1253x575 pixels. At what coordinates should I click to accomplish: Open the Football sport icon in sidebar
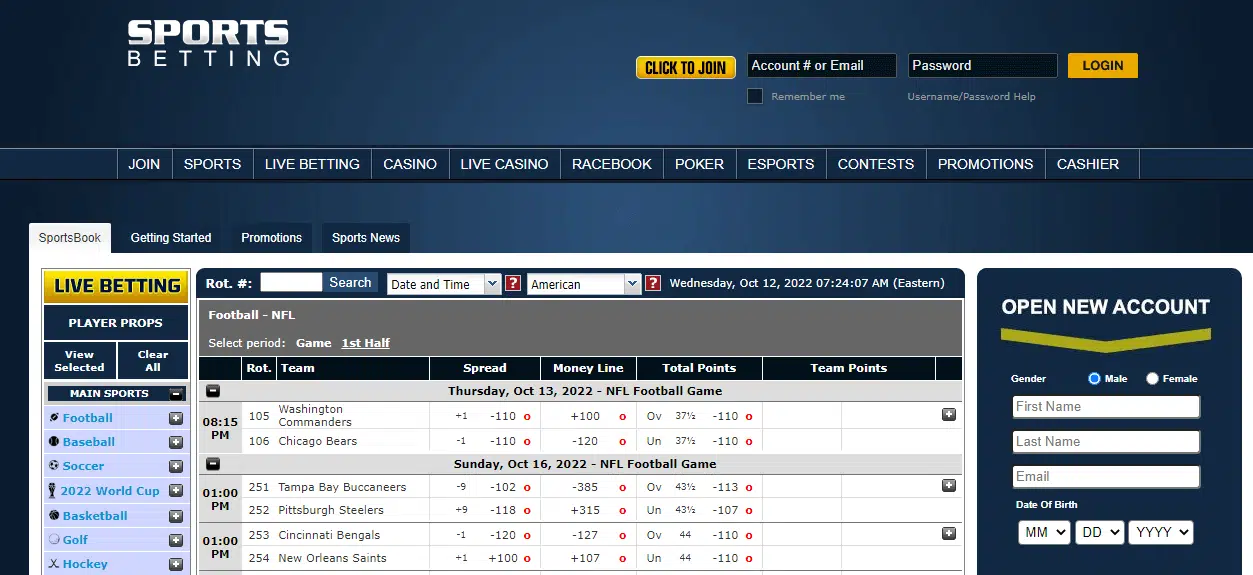(x=54, y=418)
